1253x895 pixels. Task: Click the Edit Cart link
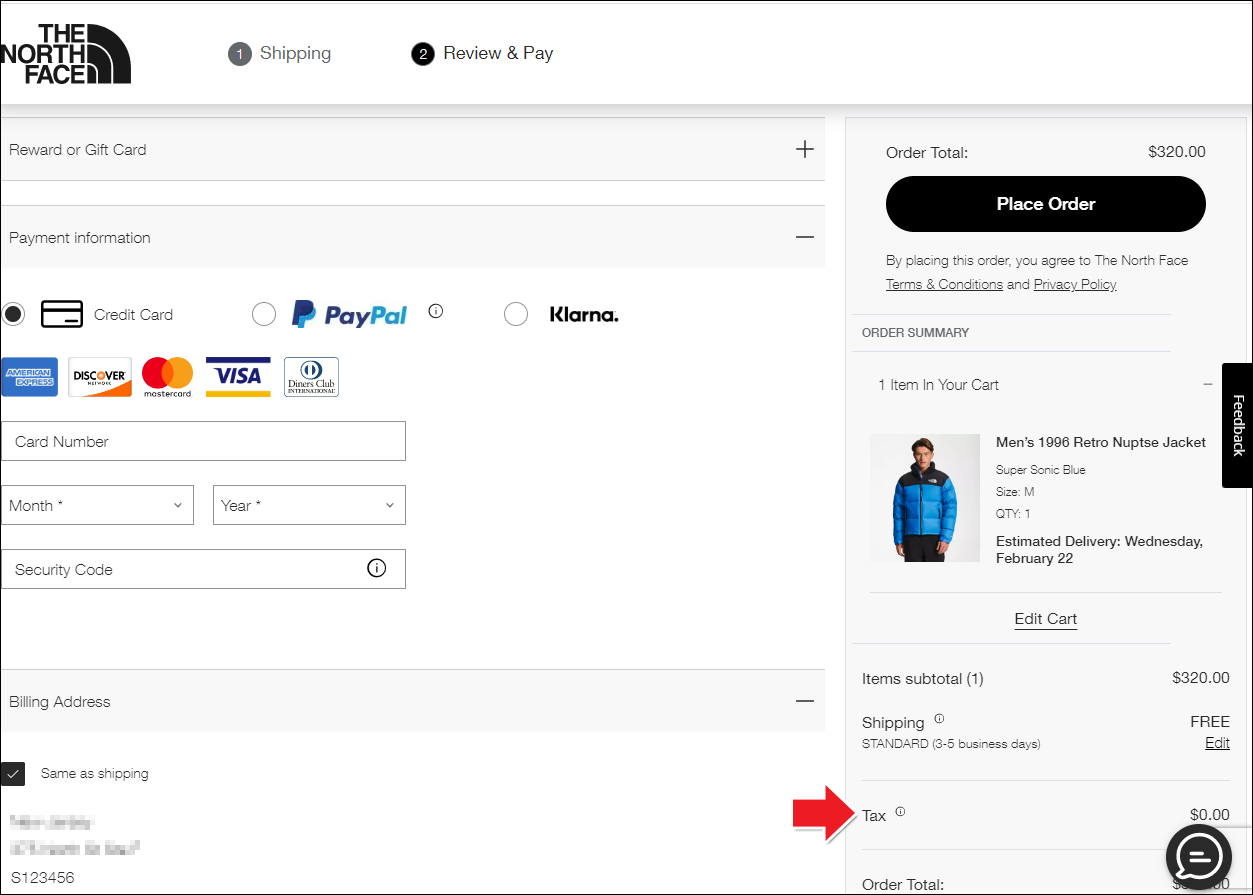pyautogui.click(x=1046, y=618)
